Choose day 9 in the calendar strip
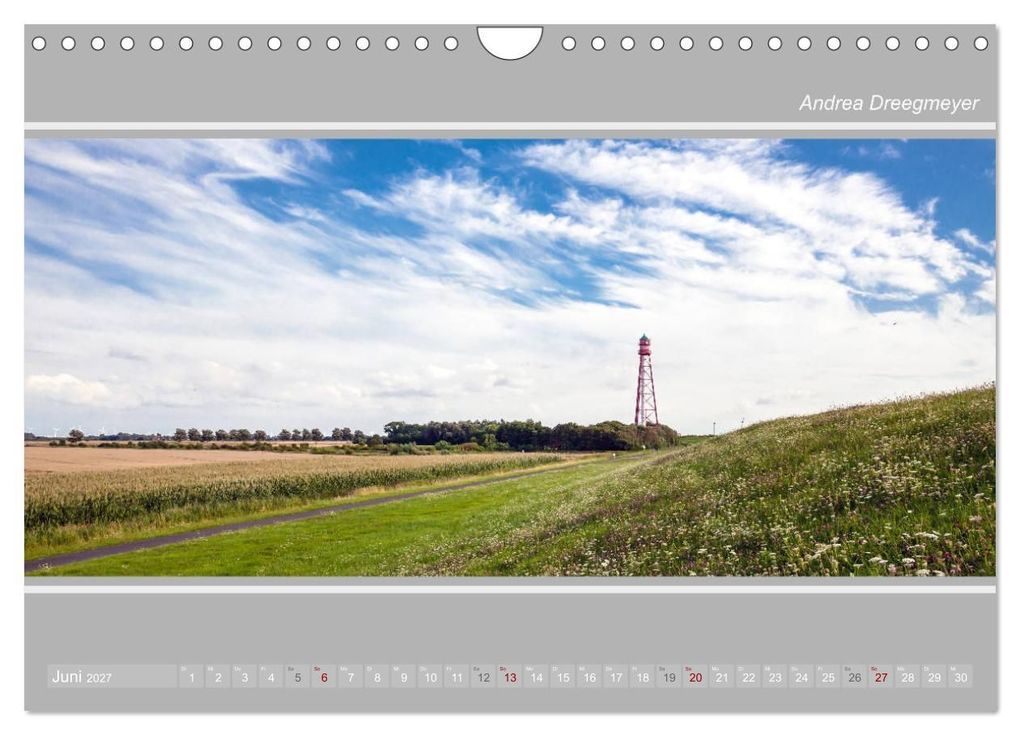1020x735 pixels. (403, 676)
